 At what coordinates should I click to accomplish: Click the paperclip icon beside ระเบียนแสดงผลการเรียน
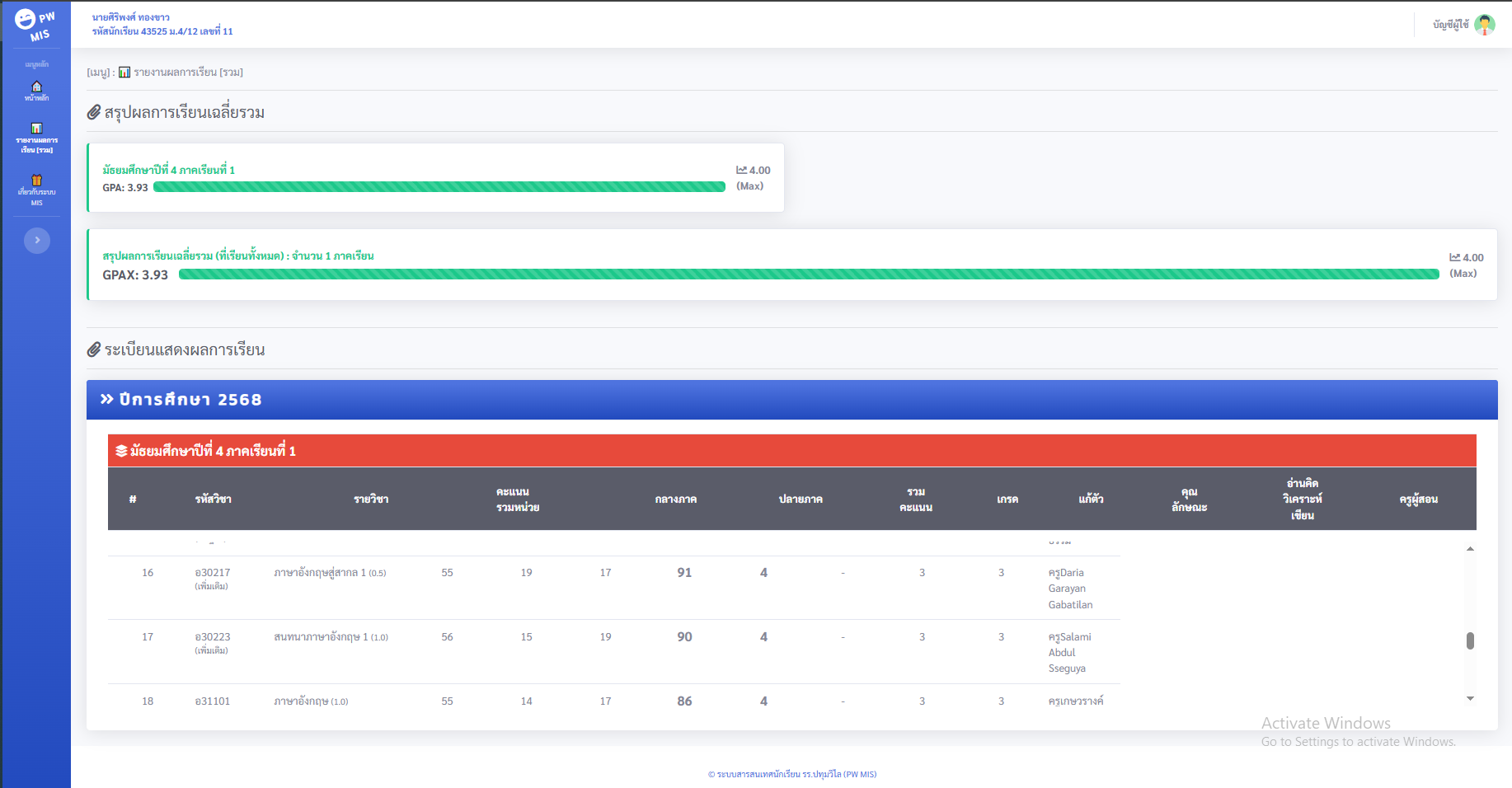coord(94,349)
